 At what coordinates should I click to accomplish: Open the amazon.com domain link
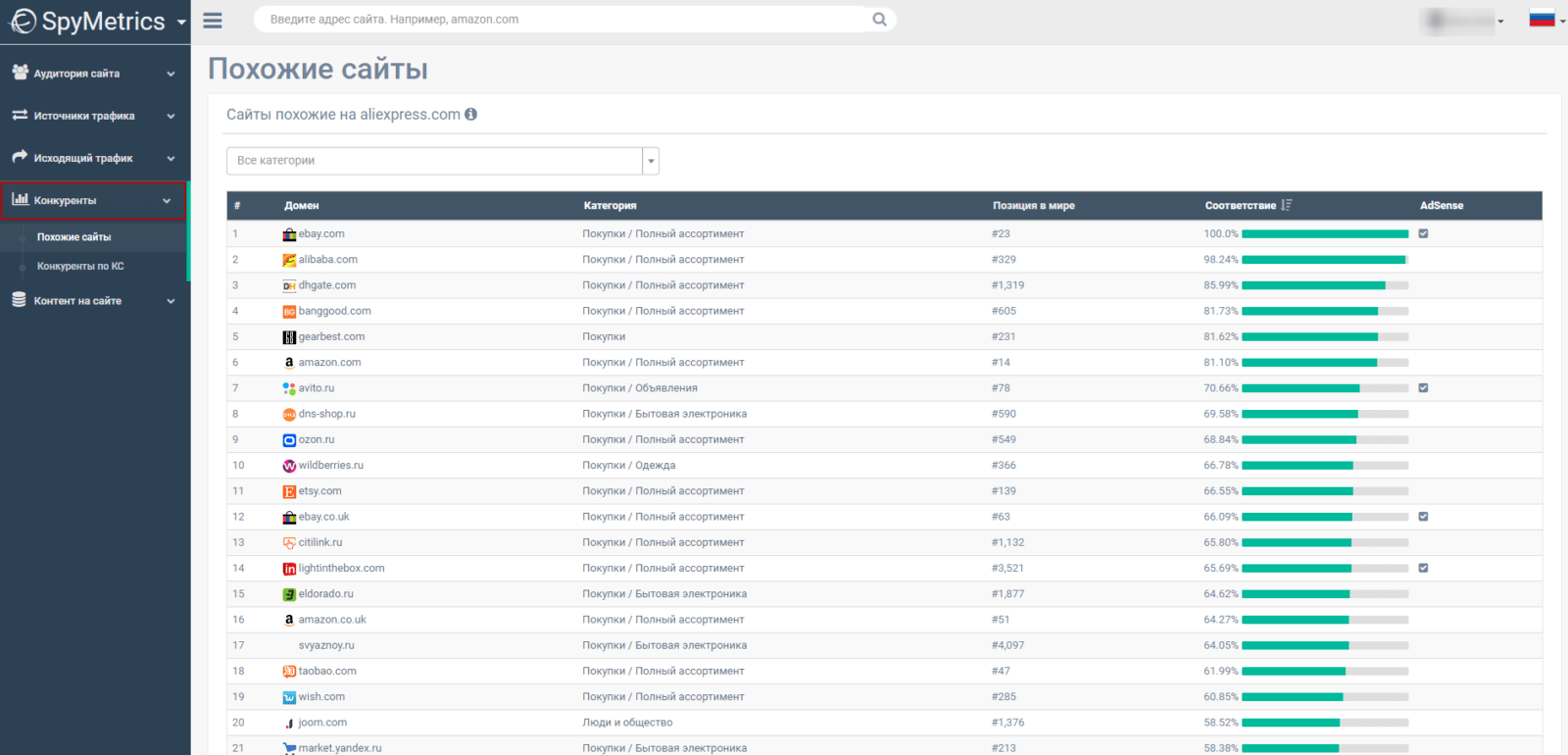click(x=330, y=363)
